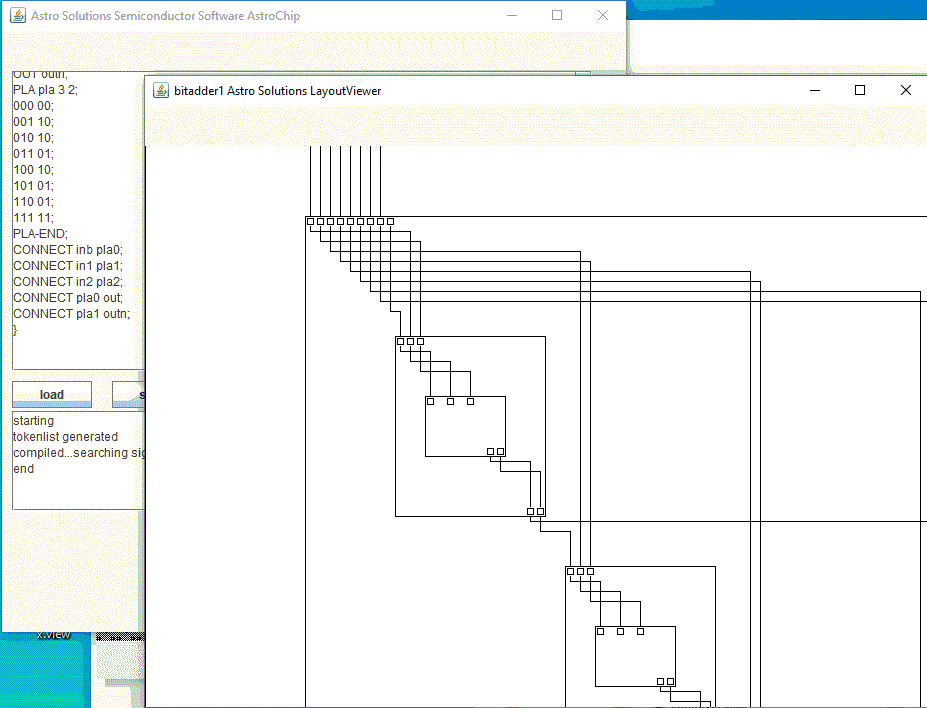The width and height of the screenshot is (927, 708).
Task: Select the truth table row "110 01;"
Action: click(x=33, y=202)
